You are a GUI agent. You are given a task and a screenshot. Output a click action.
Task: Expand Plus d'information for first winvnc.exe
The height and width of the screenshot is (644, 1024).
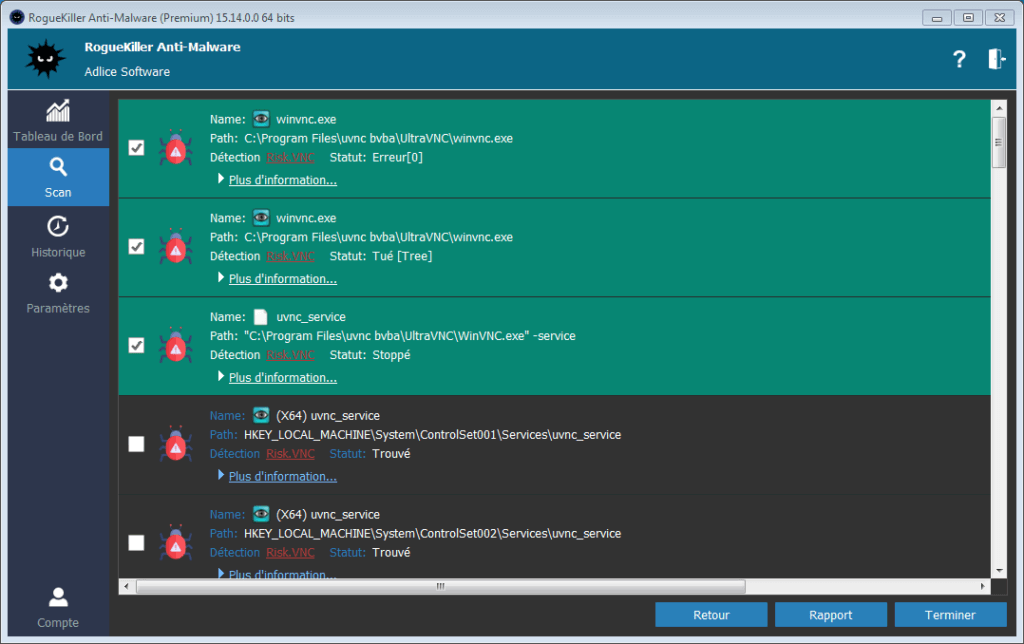(282, 180)
